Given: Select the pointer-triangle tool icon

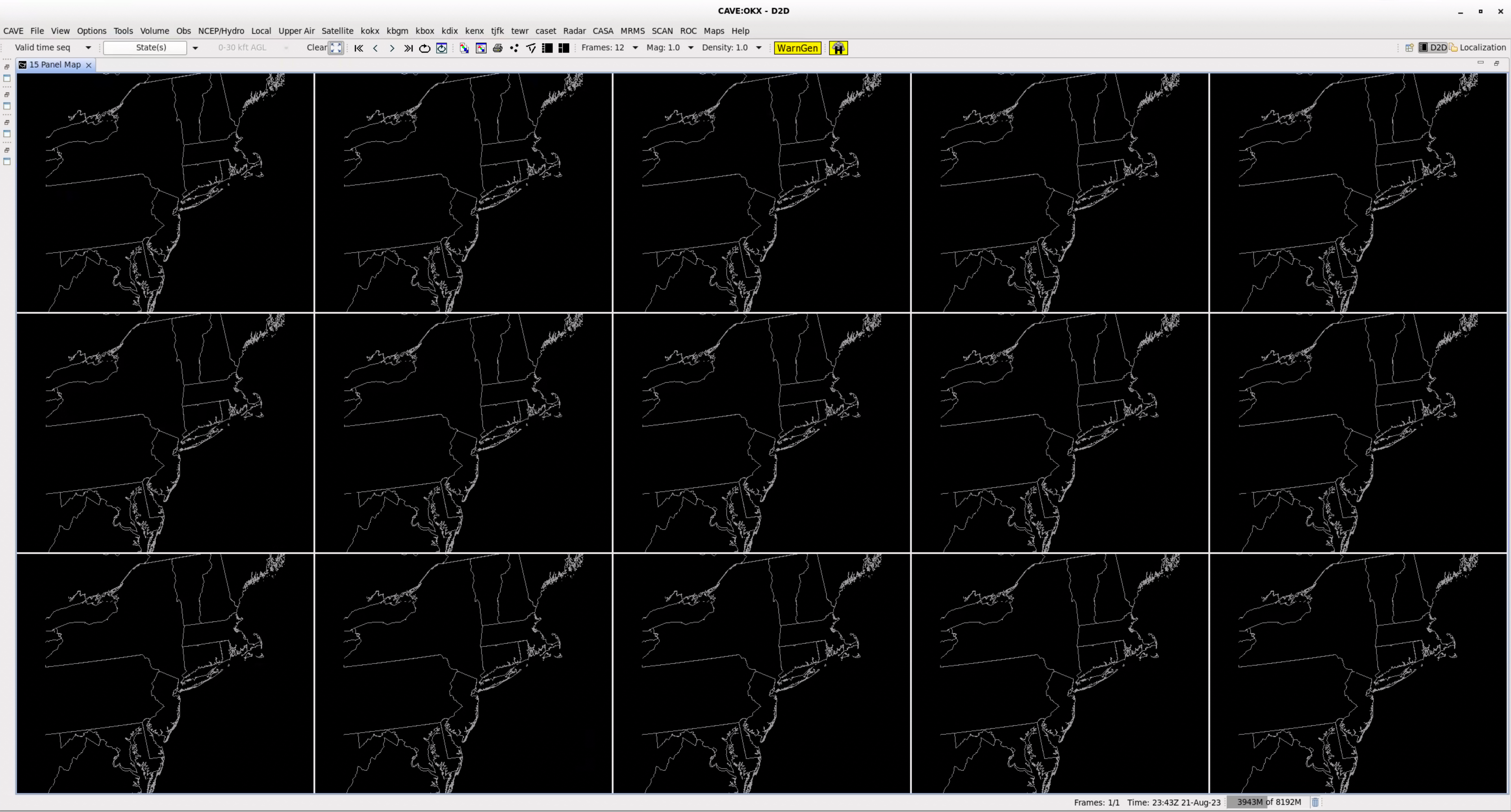Looking at the screenshot, I should (x=531, y=48).
